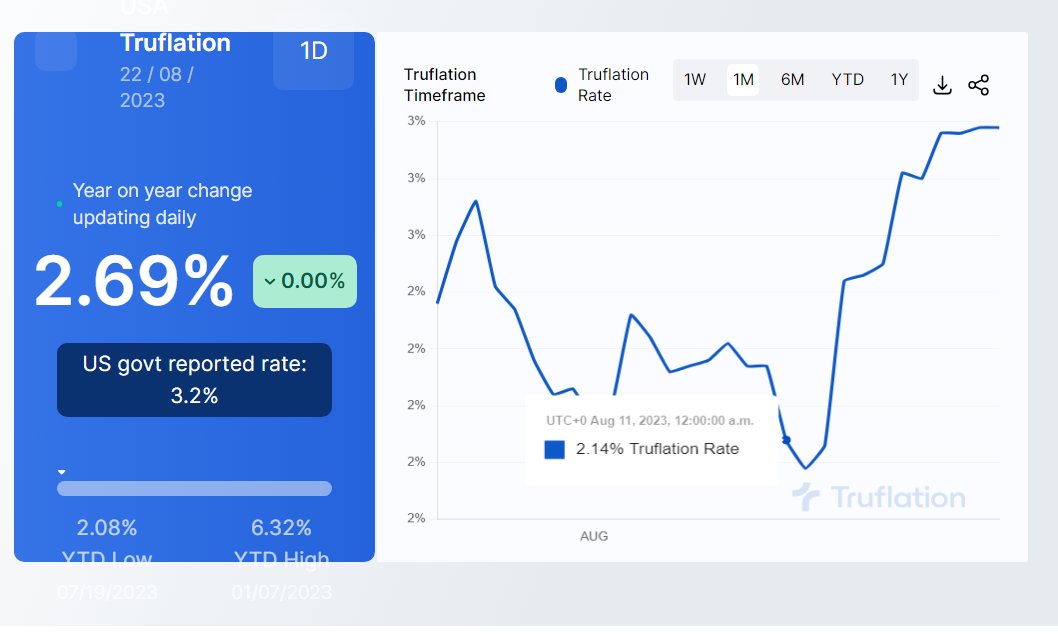Click the flag icon box beside Truflation title
1058x634 pixels.
tap(56, 51)
